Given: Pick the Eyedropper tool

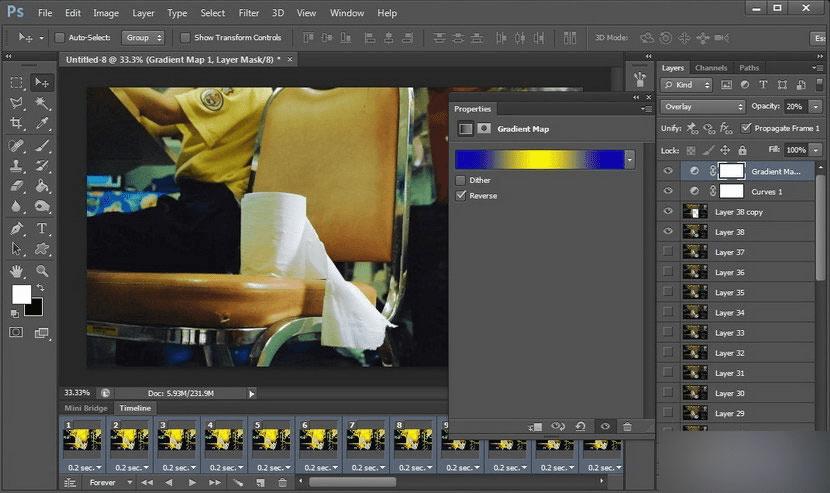Looking at the screenshot, I should [42, 123].
